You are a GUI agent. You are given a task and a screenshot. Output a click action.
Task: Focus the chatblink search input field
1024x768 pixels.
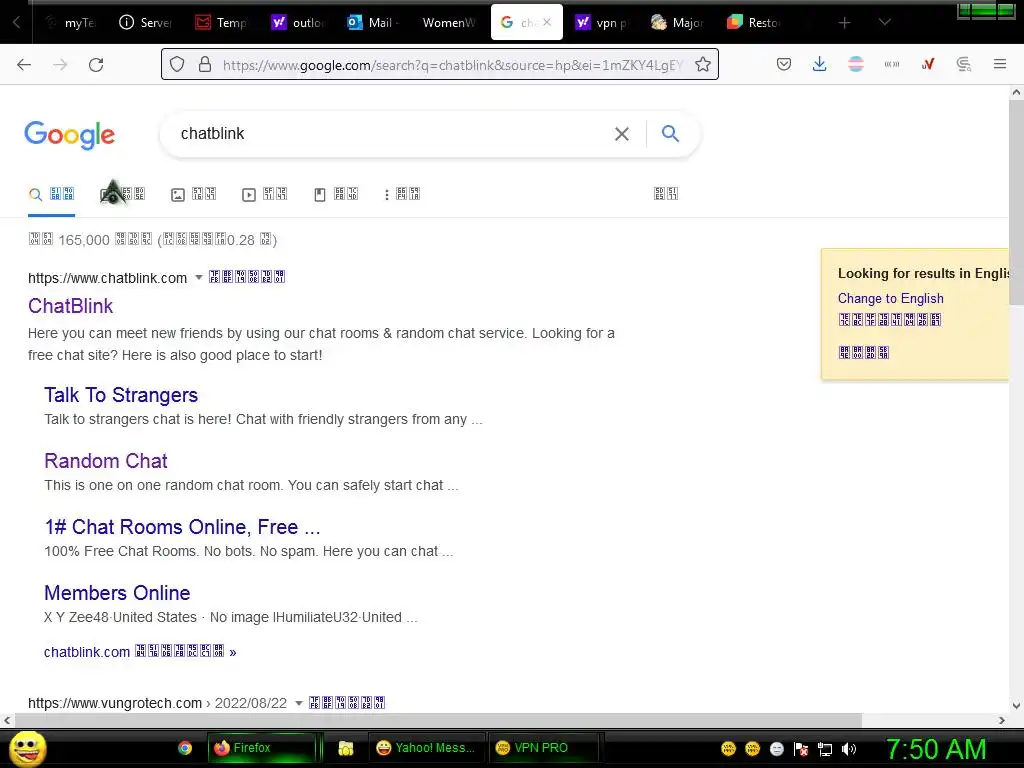(392, 134)
